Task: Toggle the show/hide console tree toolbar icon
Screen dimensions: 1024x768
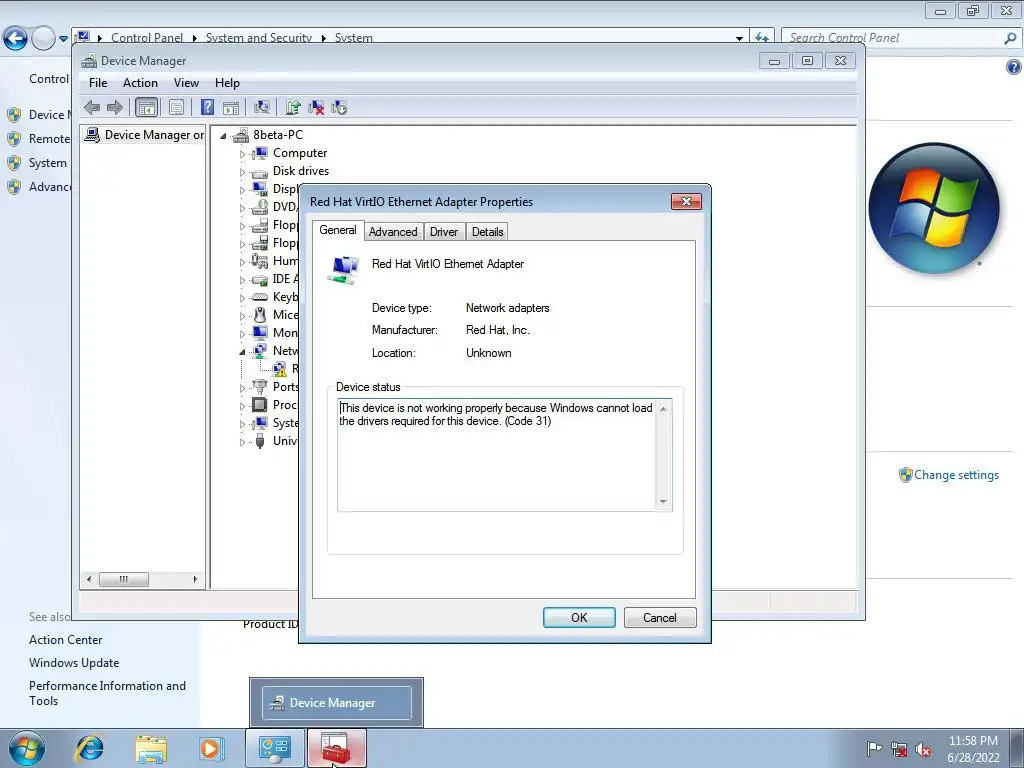Action: [x=146, y=107]
